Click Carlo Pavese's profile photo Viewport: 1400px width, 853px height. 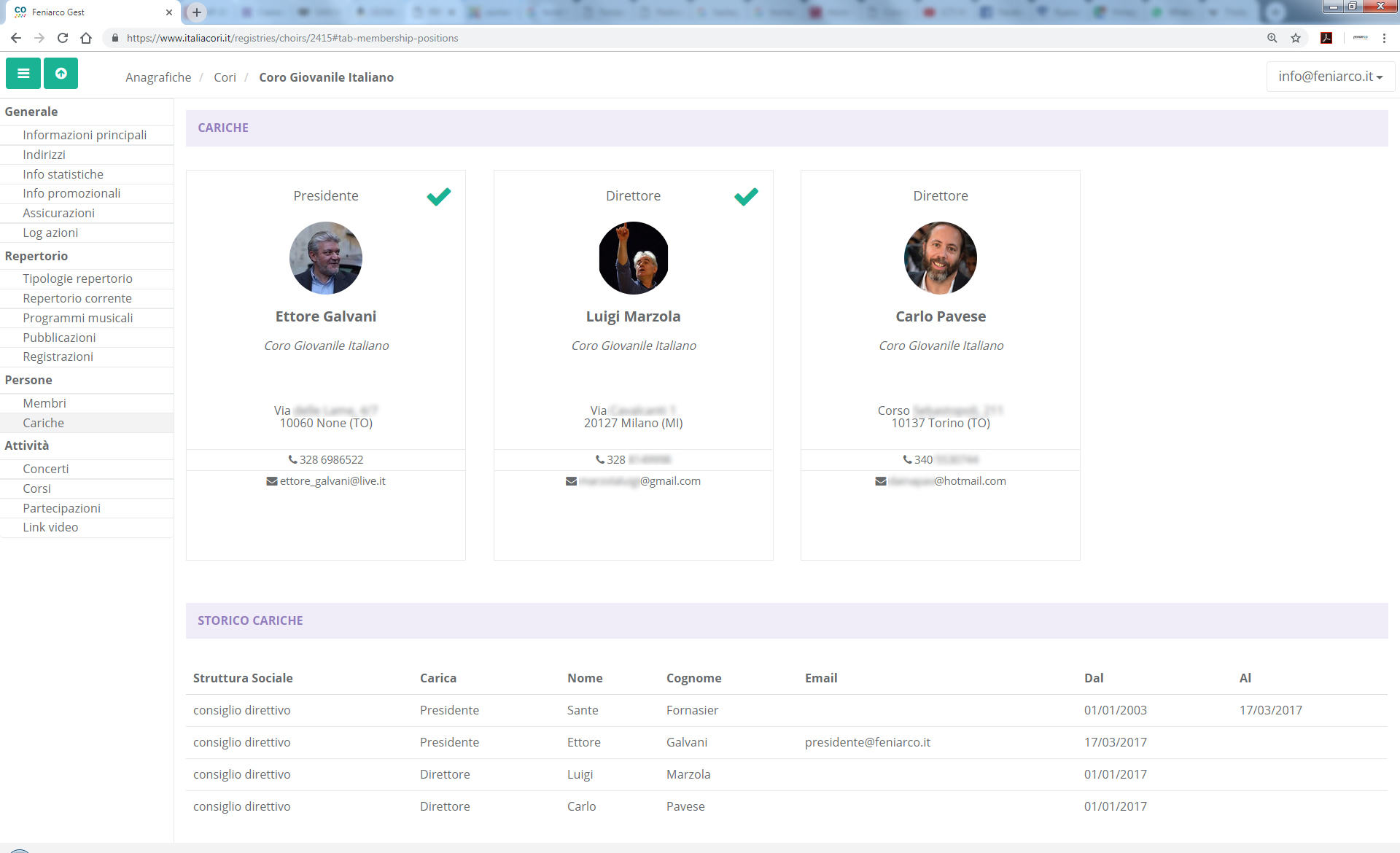tap(940, 258)
